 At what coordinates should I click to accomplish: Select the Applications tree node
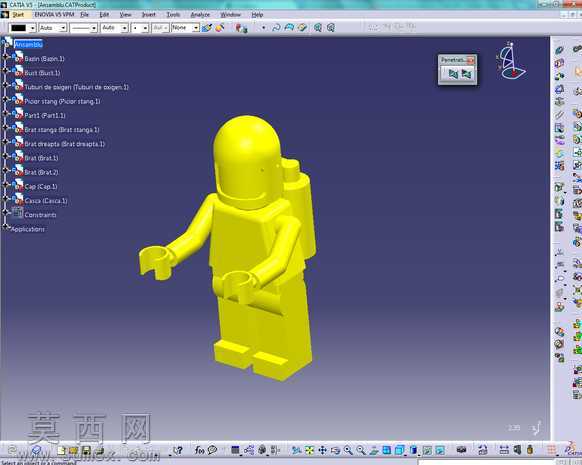(27, 229)
